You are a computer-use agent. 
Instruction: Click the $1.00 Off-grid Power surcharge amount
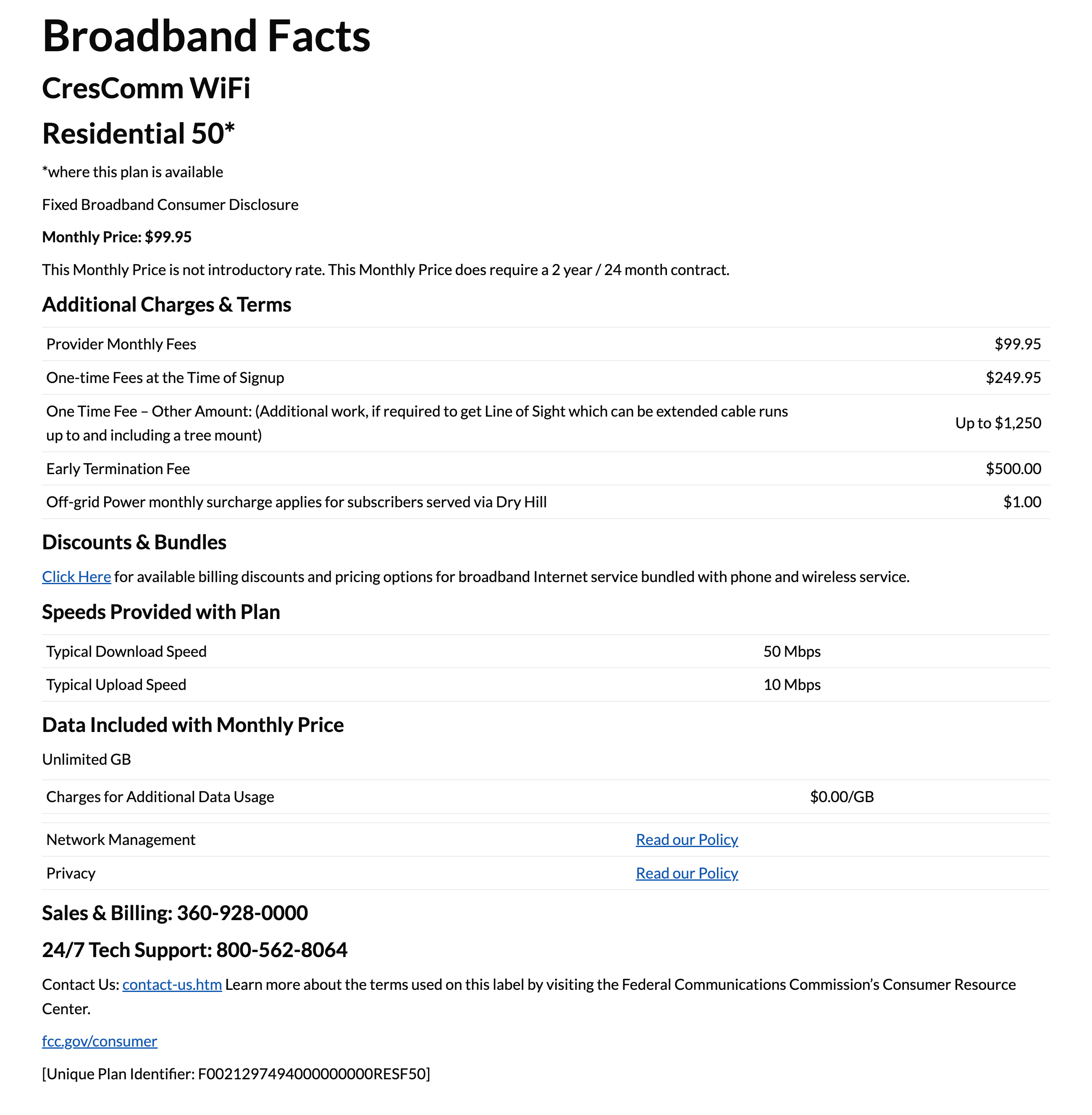click(x=1022, y=502)
